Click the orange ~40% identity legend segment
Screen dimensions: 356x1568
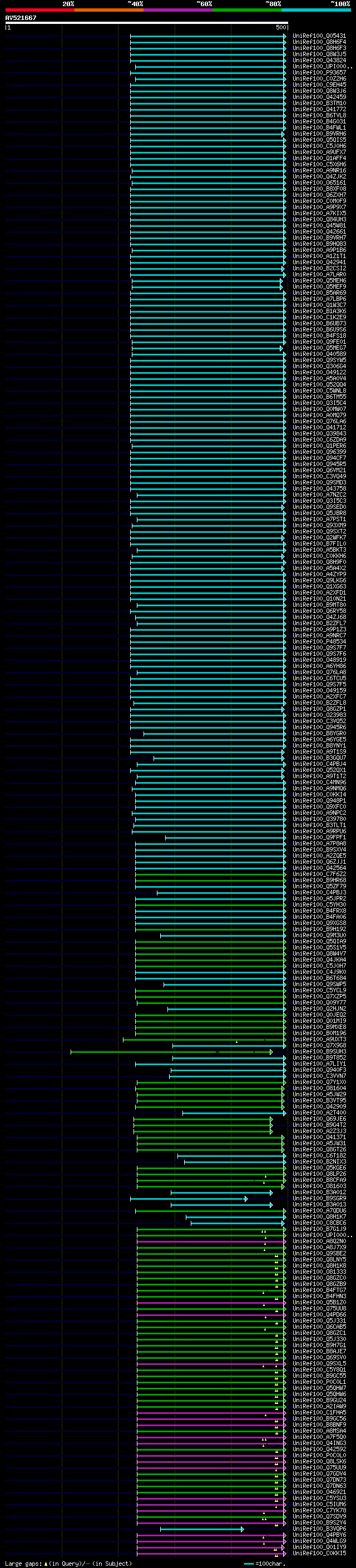click(x=109, y=10)
